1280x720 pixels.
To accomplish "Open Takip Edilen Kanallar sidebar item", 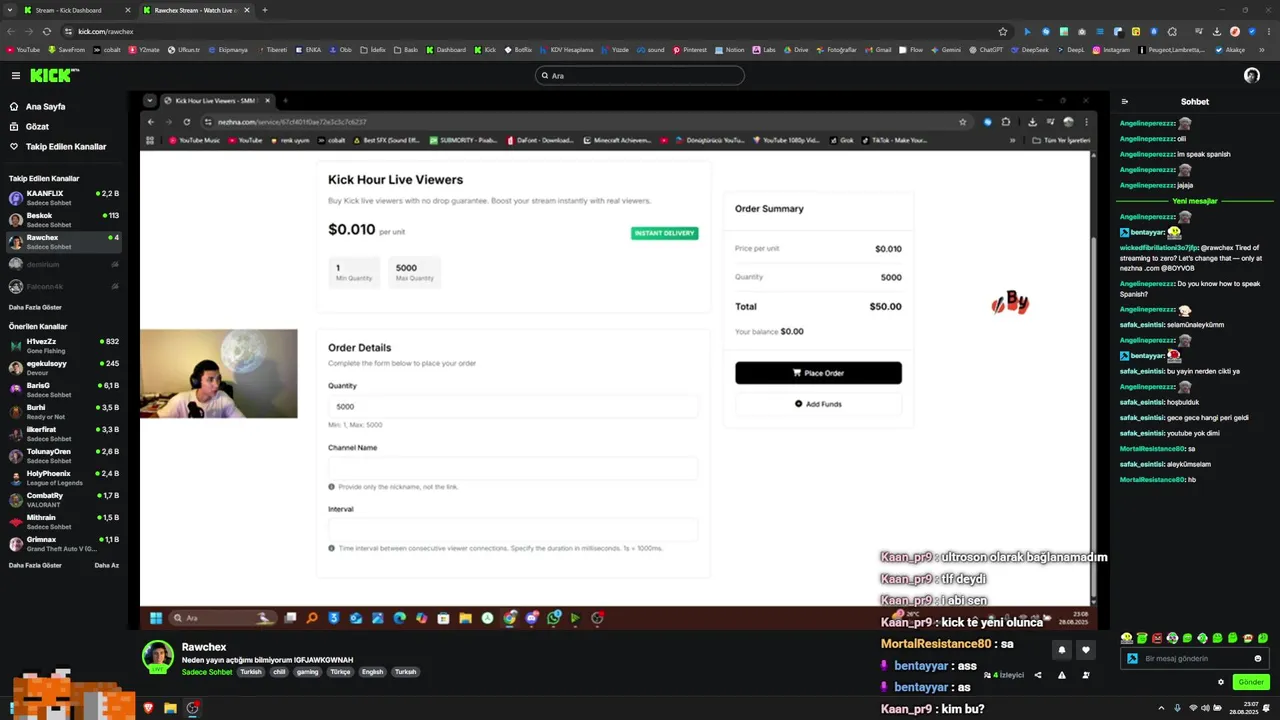I will (66, 147).
